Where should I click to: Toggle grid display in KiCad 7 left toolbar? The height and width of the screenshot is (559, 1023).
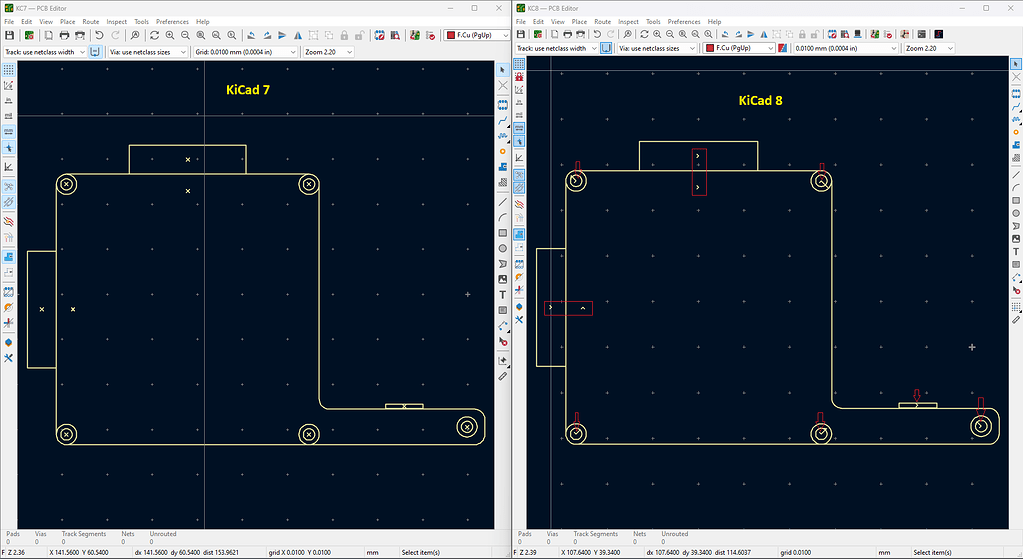pos(8,69)
